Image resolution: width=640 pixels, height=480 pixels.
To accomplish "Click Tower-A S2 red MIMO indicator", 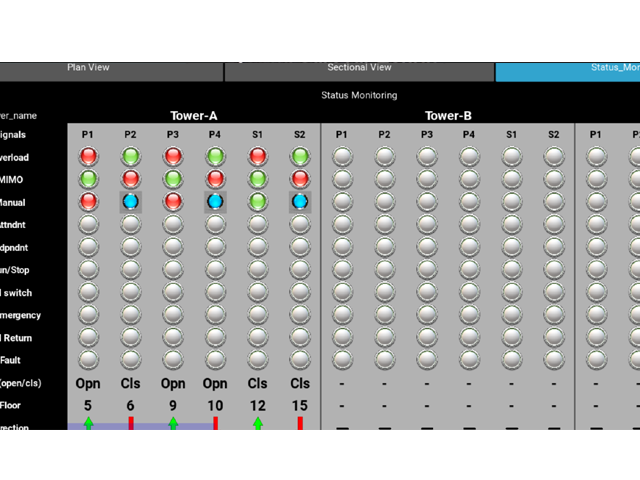I will (x=300, y=178).
